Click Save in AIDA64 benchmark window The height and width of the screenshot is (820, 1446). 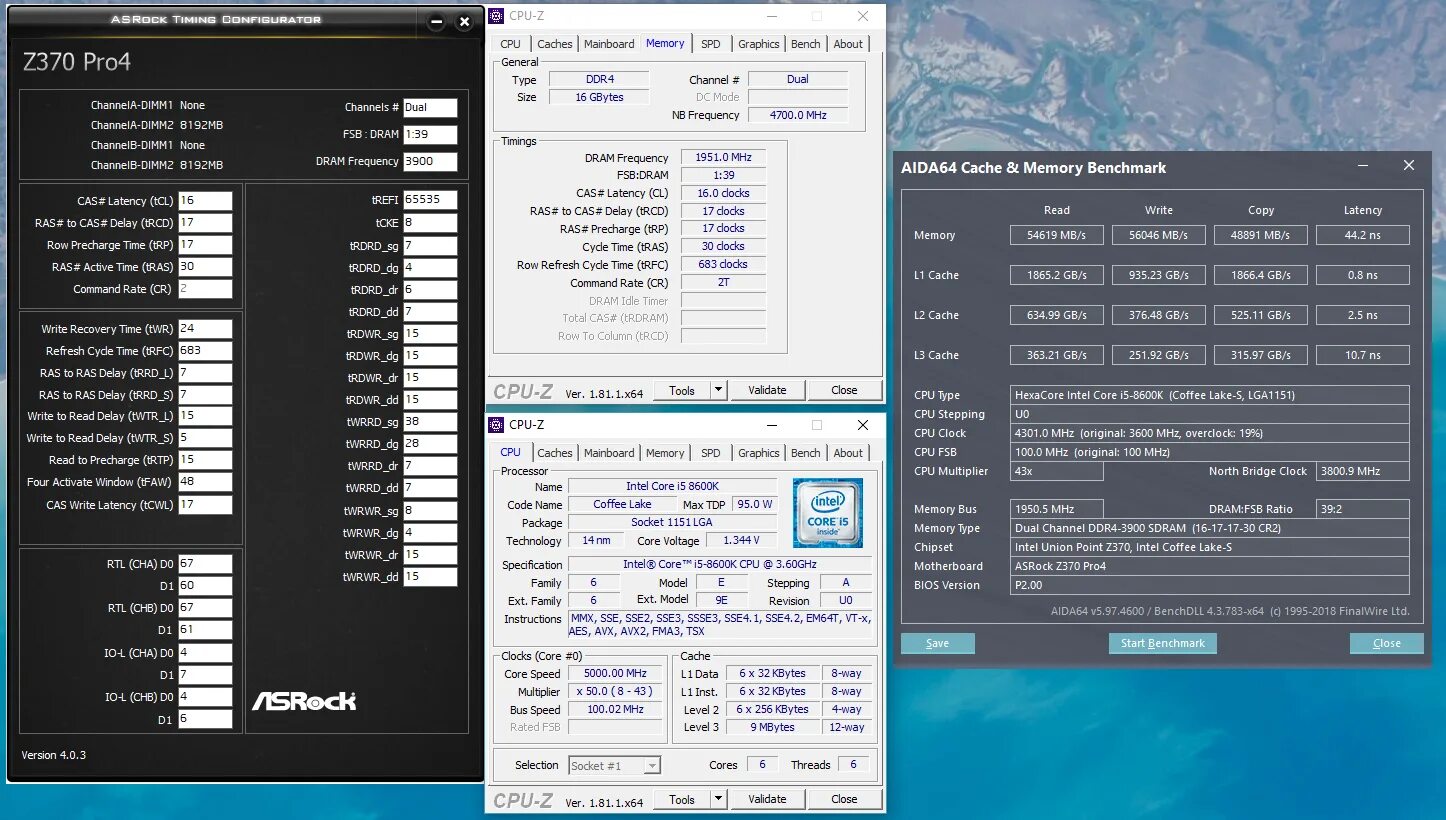coord(937,643)
